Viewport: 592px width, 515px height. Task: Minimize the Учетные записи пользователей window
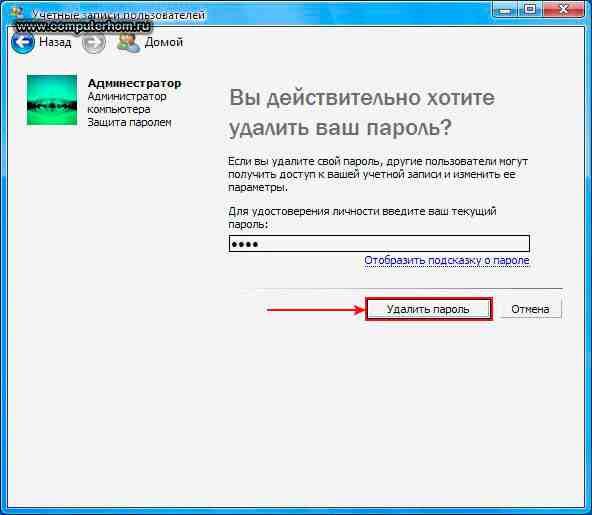point(505,10)
